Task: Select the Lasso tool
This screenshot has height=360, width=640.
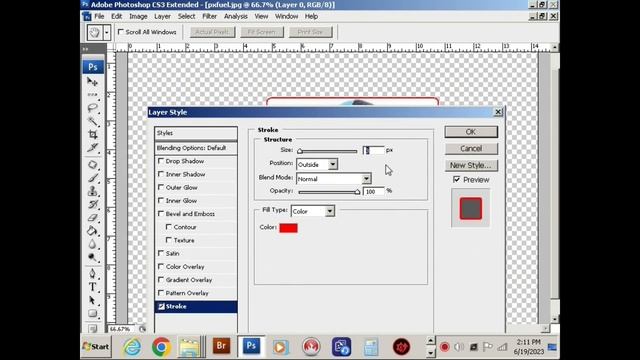Action: tap(93, 108)
